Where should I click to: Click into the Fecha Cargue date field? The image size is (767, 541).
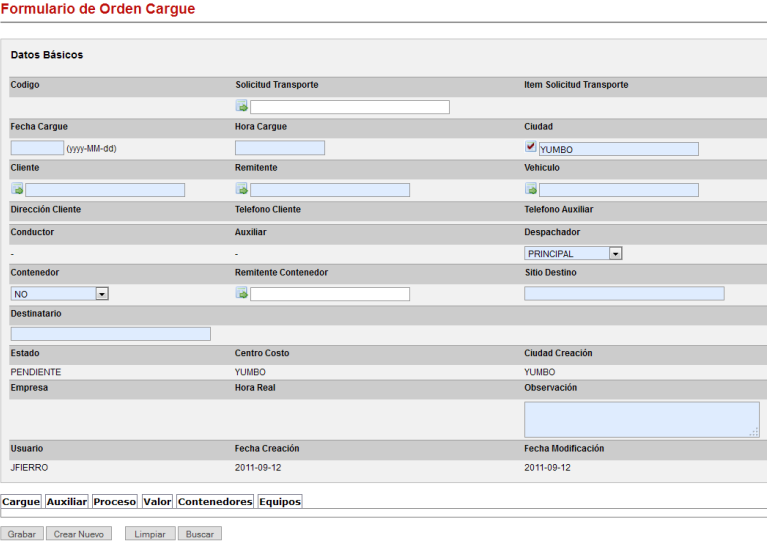37,148
